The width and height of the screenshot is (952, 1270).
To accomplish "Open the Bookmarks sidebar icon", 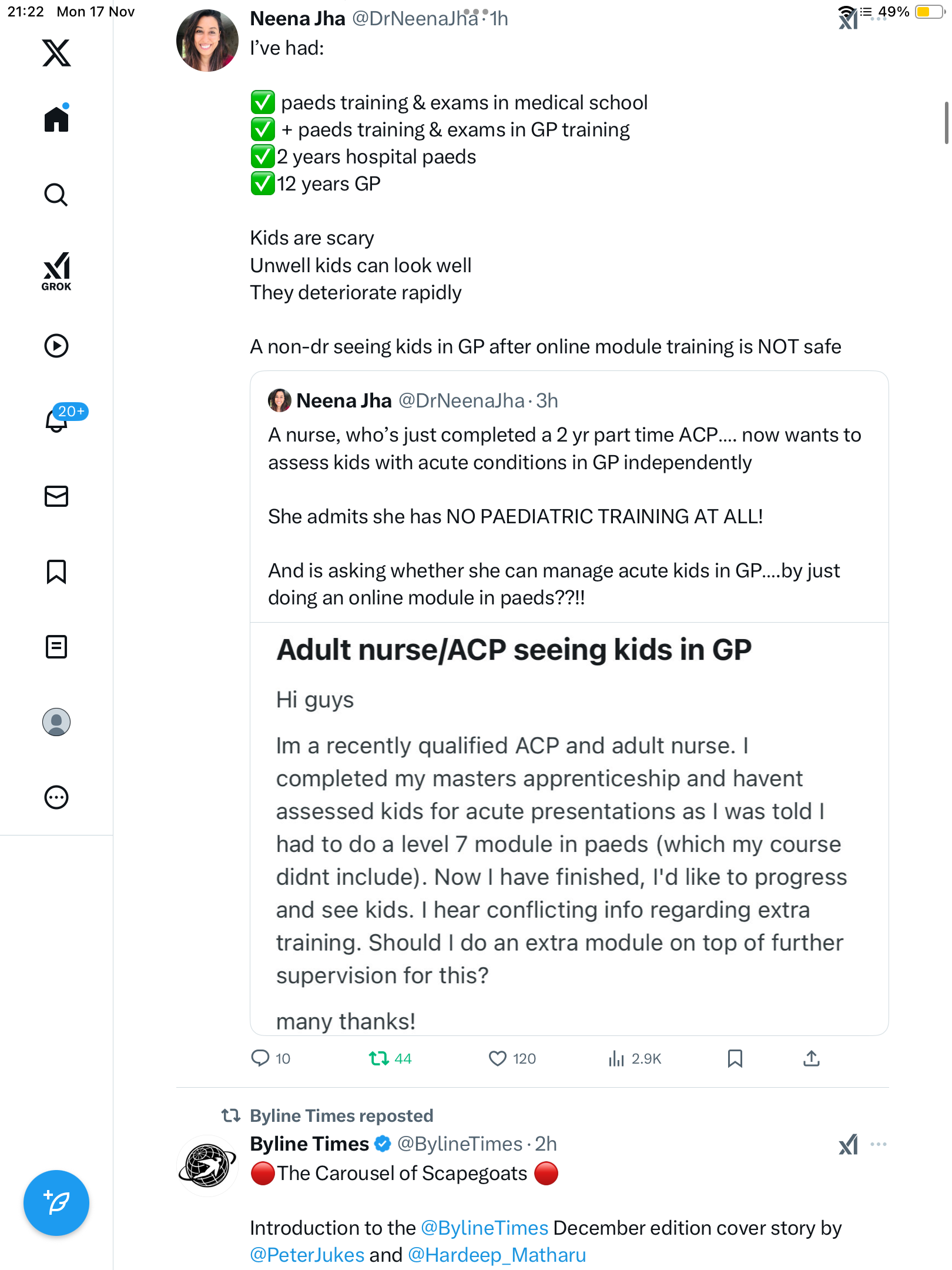I will click(x=56, y=571).
